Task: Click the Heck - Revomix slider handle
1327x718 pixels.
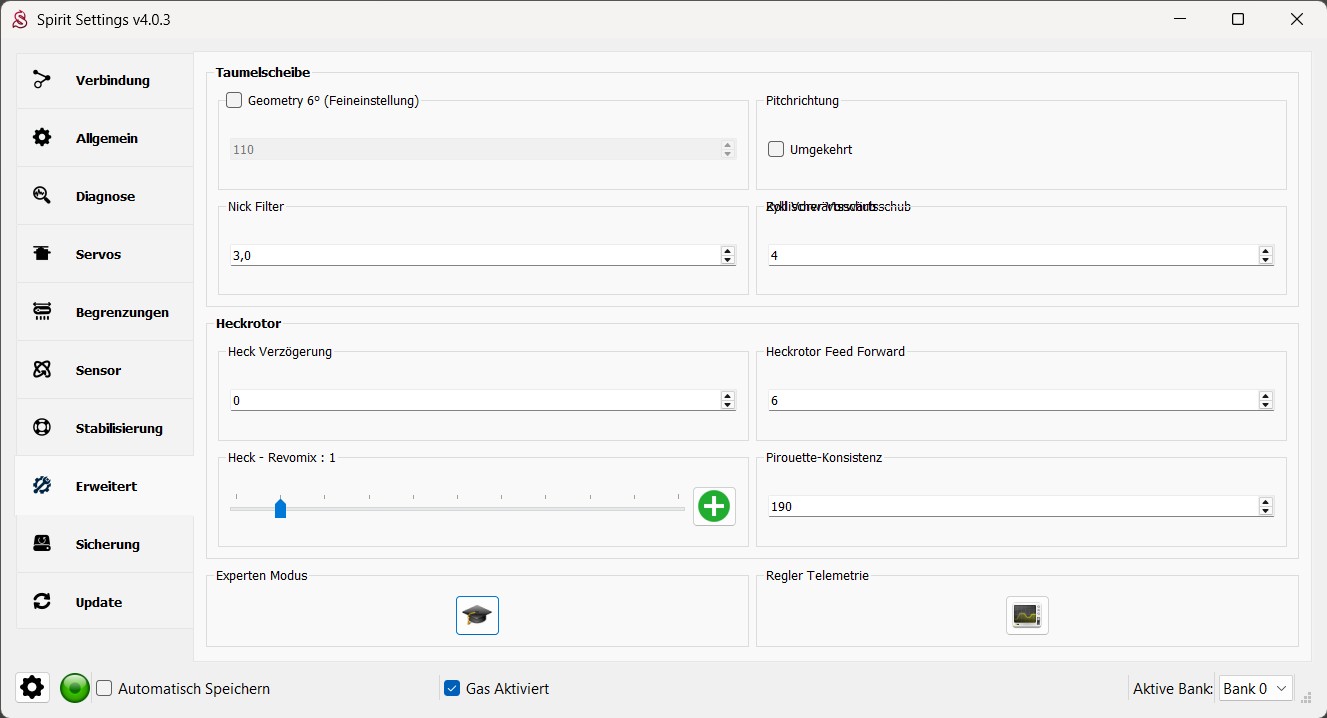Action: (280, 508)
